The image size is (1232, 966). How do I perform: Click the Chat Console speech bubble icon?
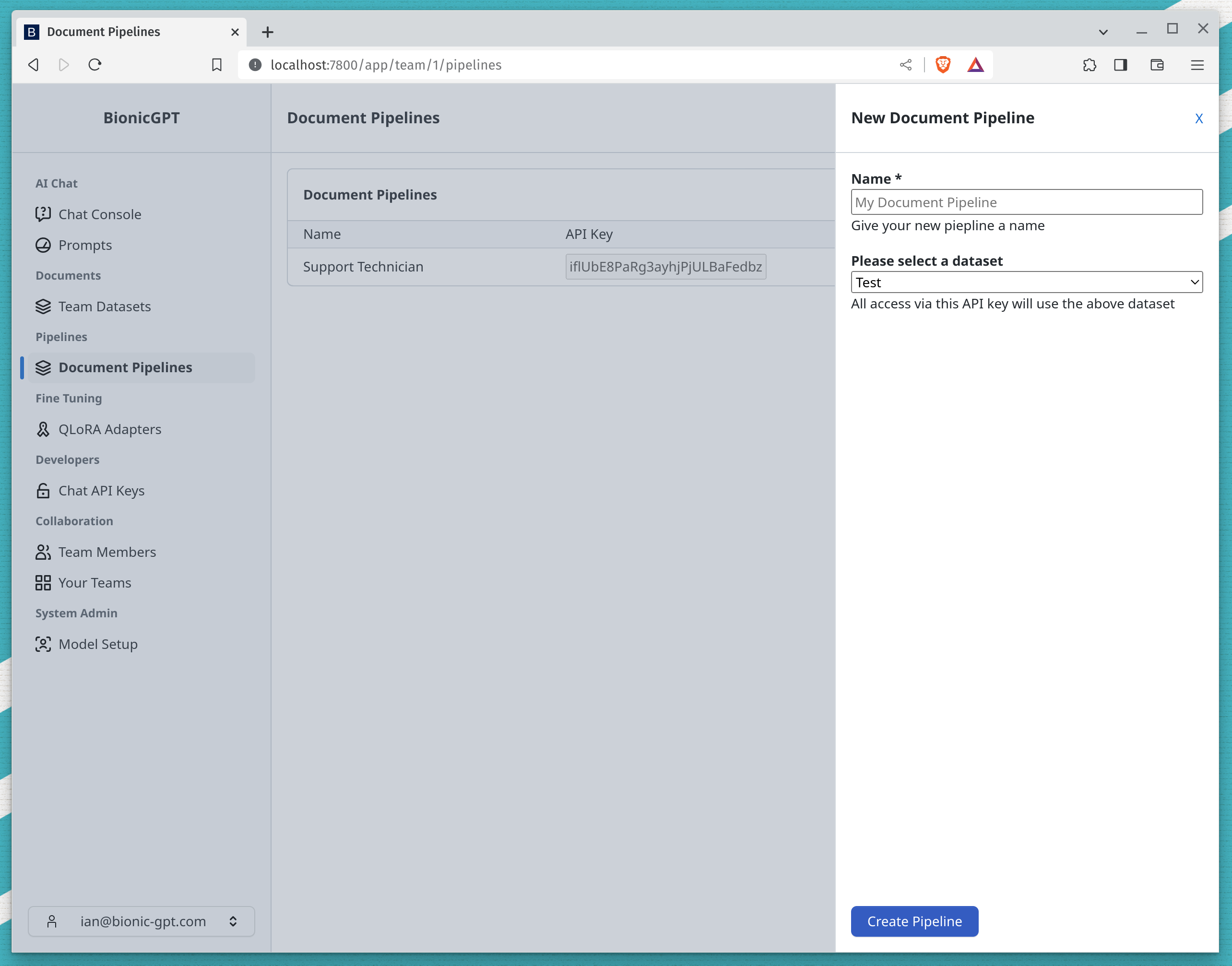[x=43, y=214]
